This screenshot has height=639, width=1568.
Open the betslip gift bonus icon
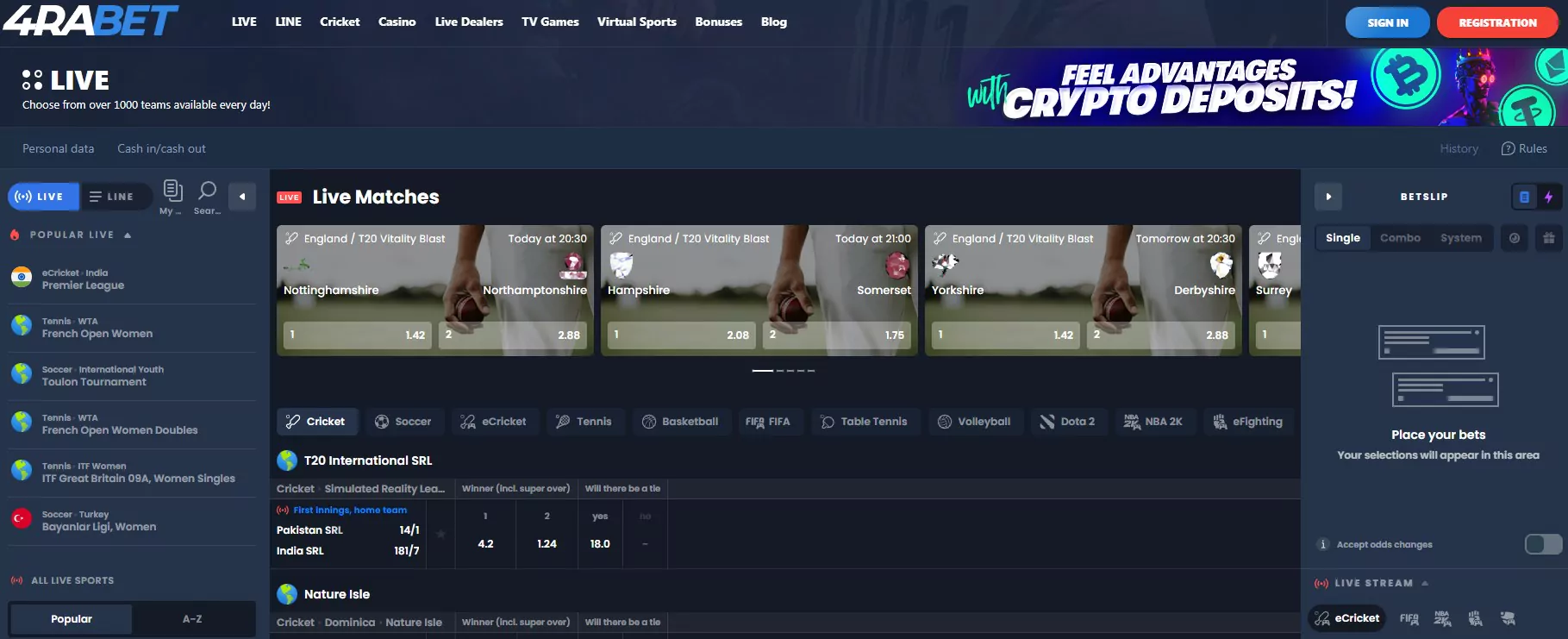point(1548,238)
